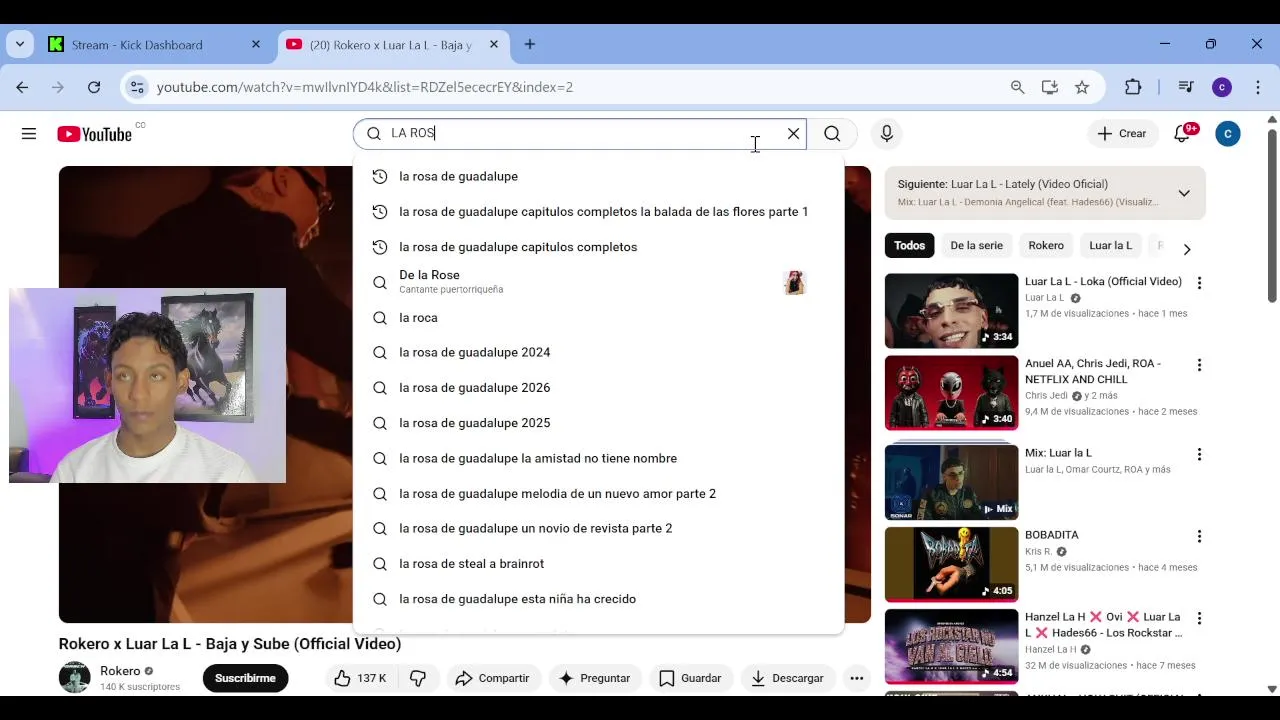This screenshot has width=1280, height=720.
Task: Select suggestion 'la rosa de guadalupe capitulos completos'
Action: (x=598, y=247)
